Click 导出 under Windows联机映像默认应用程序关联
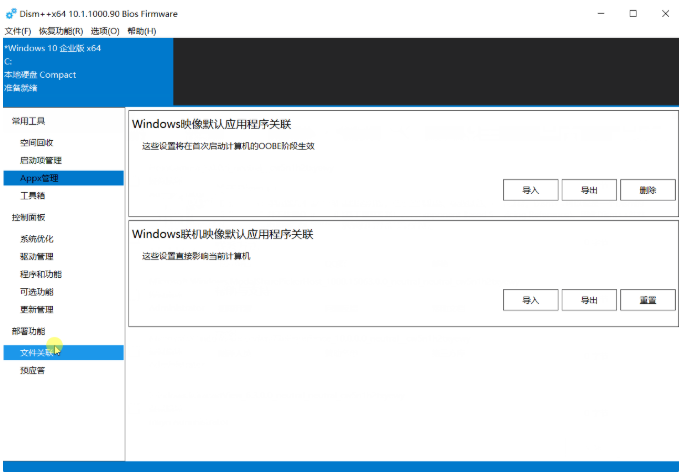681x472 pixels. pyautogui.click(x=589, y=300)
